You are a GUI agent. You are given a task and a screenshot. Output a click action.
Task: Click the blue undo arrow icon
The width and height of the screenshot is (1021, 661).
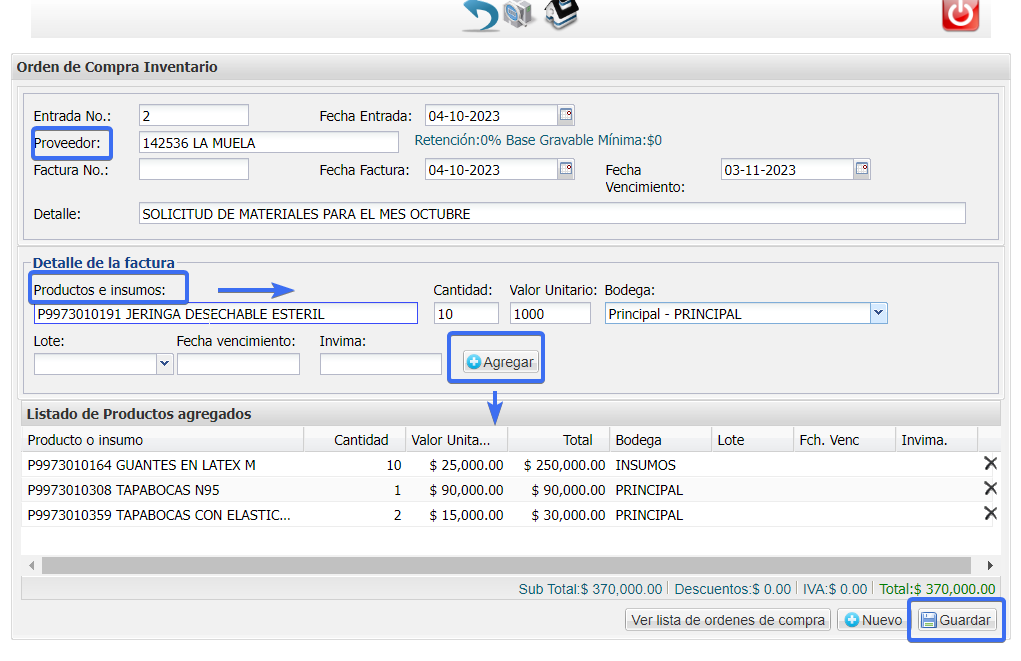pos(481,16)
